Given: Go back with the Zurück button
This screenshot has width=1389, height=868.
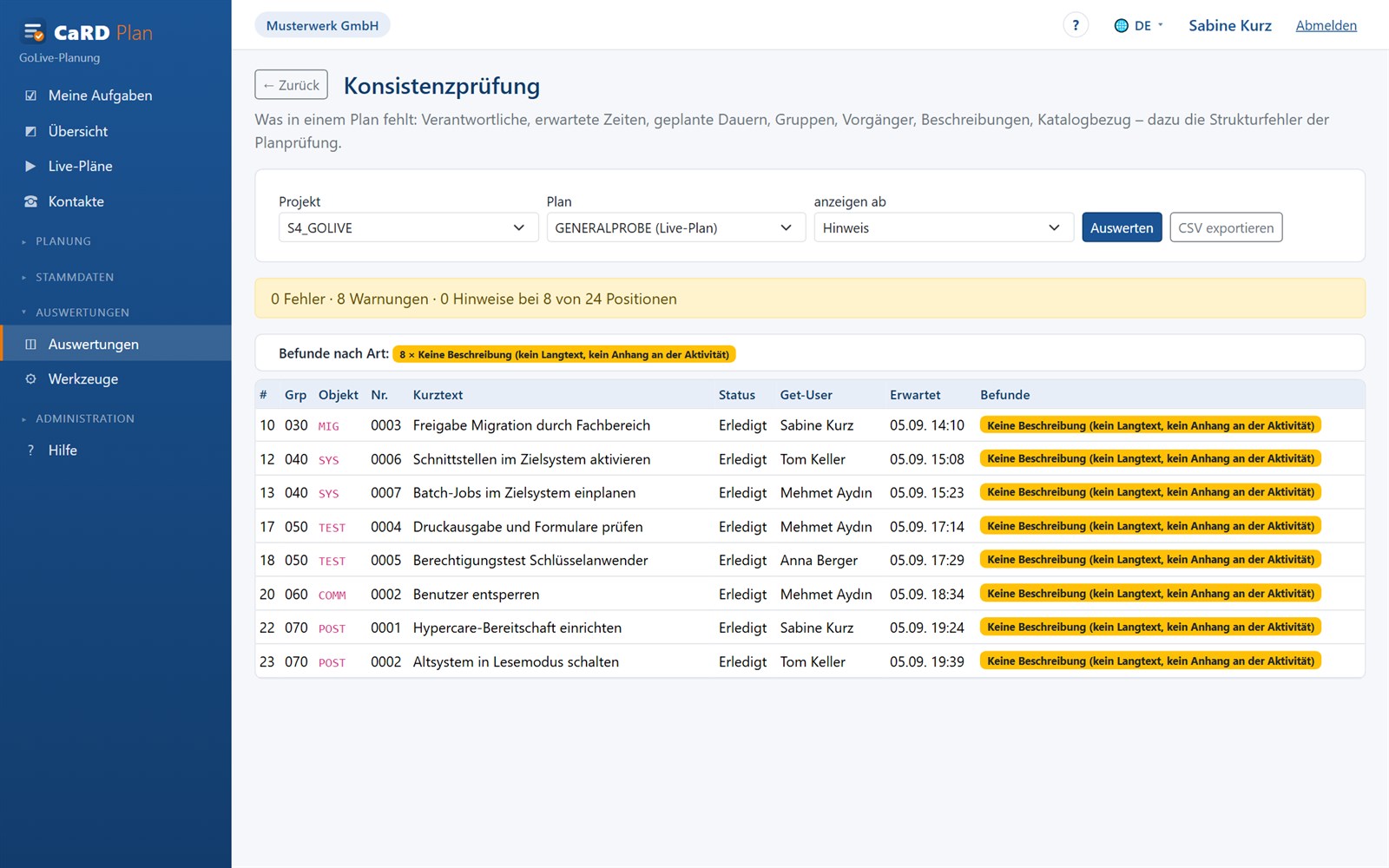Looking at the screenshot, I should (x=291, y=85).
